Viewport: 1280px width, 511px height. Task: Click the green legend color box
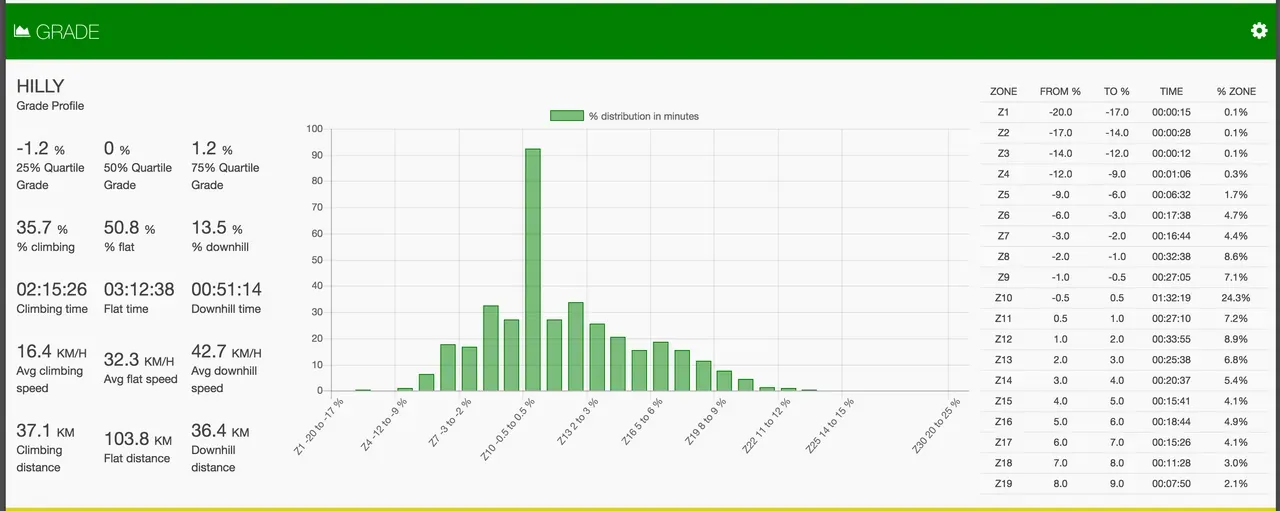click(x=566, y=116)
